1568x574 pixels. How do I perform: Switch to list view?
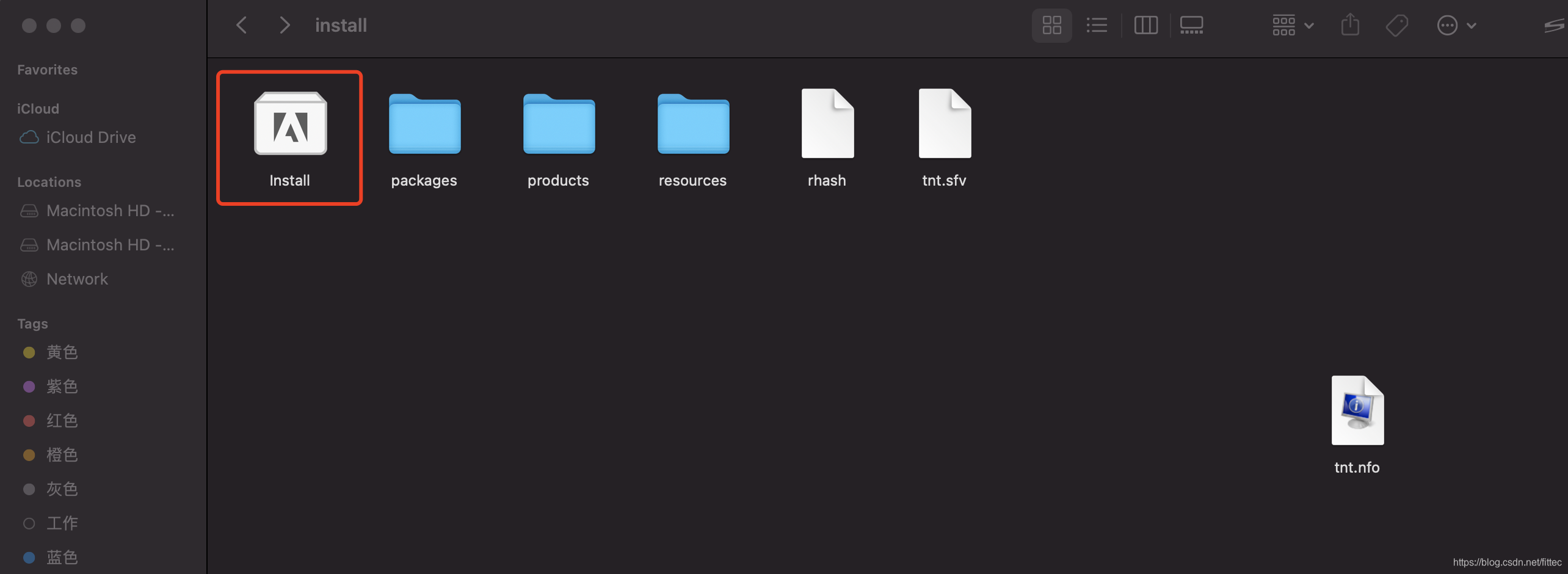[1097, 25]
